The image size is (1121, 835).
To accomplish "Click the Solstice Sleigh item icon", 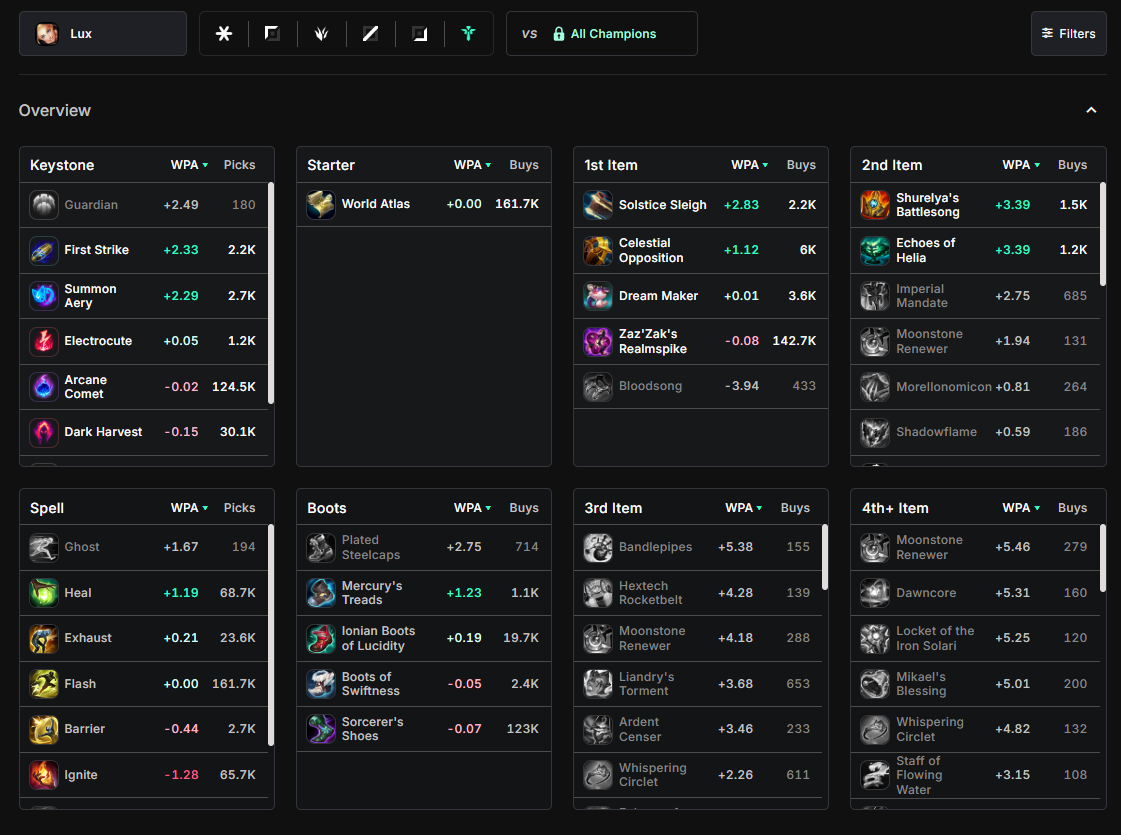I will (x=598, y=204).
